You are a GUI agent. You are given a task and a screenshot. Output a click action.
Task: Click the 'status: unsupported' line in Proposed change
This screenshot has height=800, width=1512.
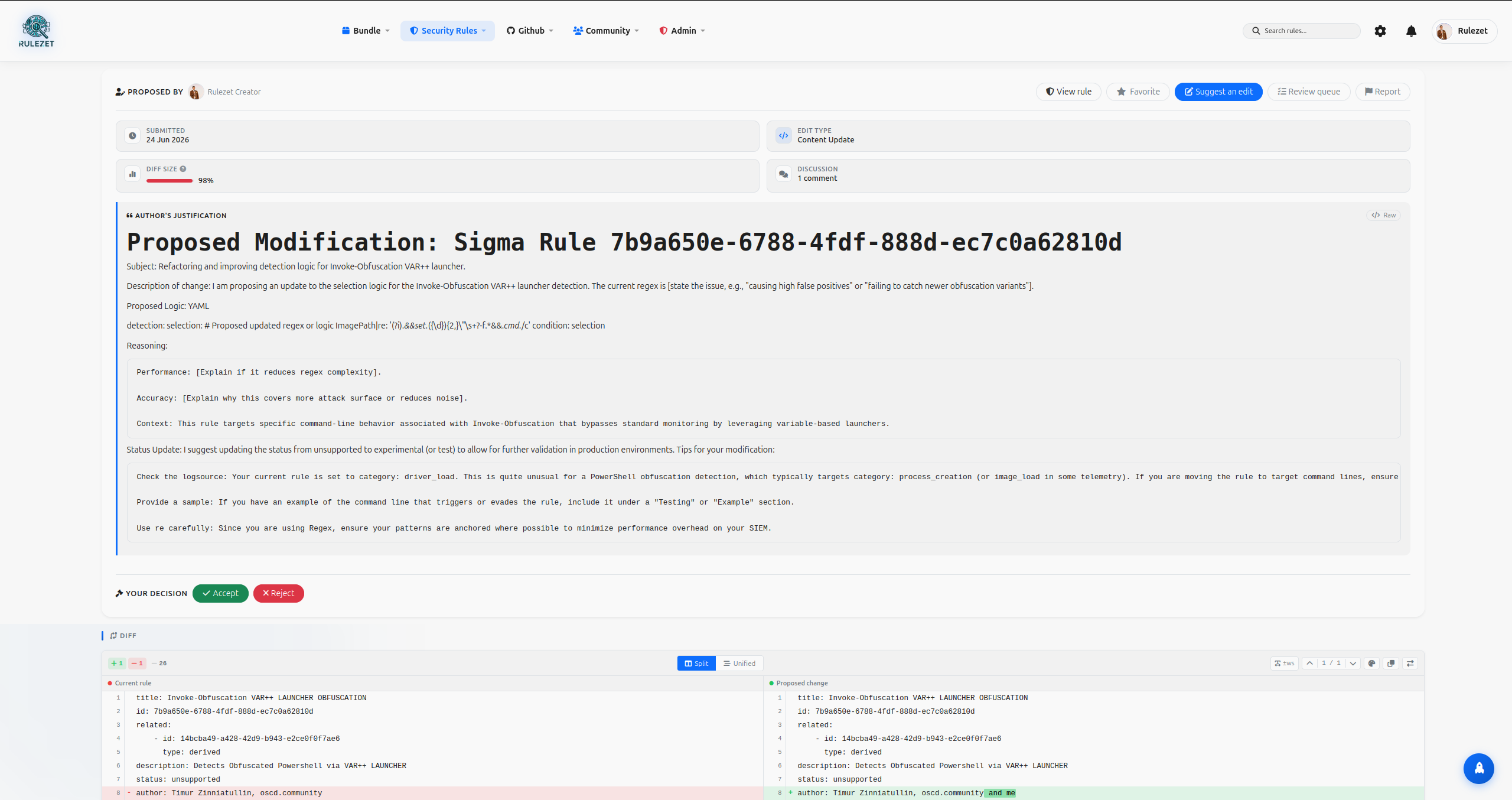[1094, 779]
